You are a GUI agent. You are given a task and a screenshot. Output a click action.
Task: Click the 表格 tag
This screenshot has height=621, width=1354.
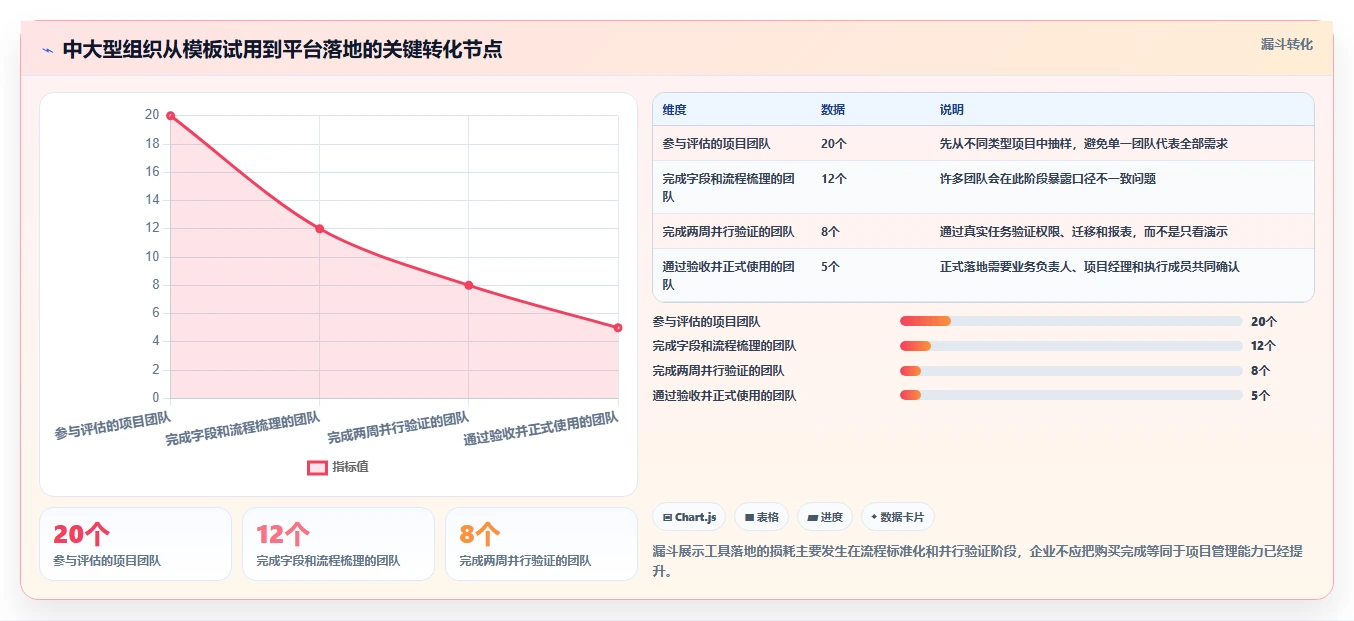[x=761, y=517]
